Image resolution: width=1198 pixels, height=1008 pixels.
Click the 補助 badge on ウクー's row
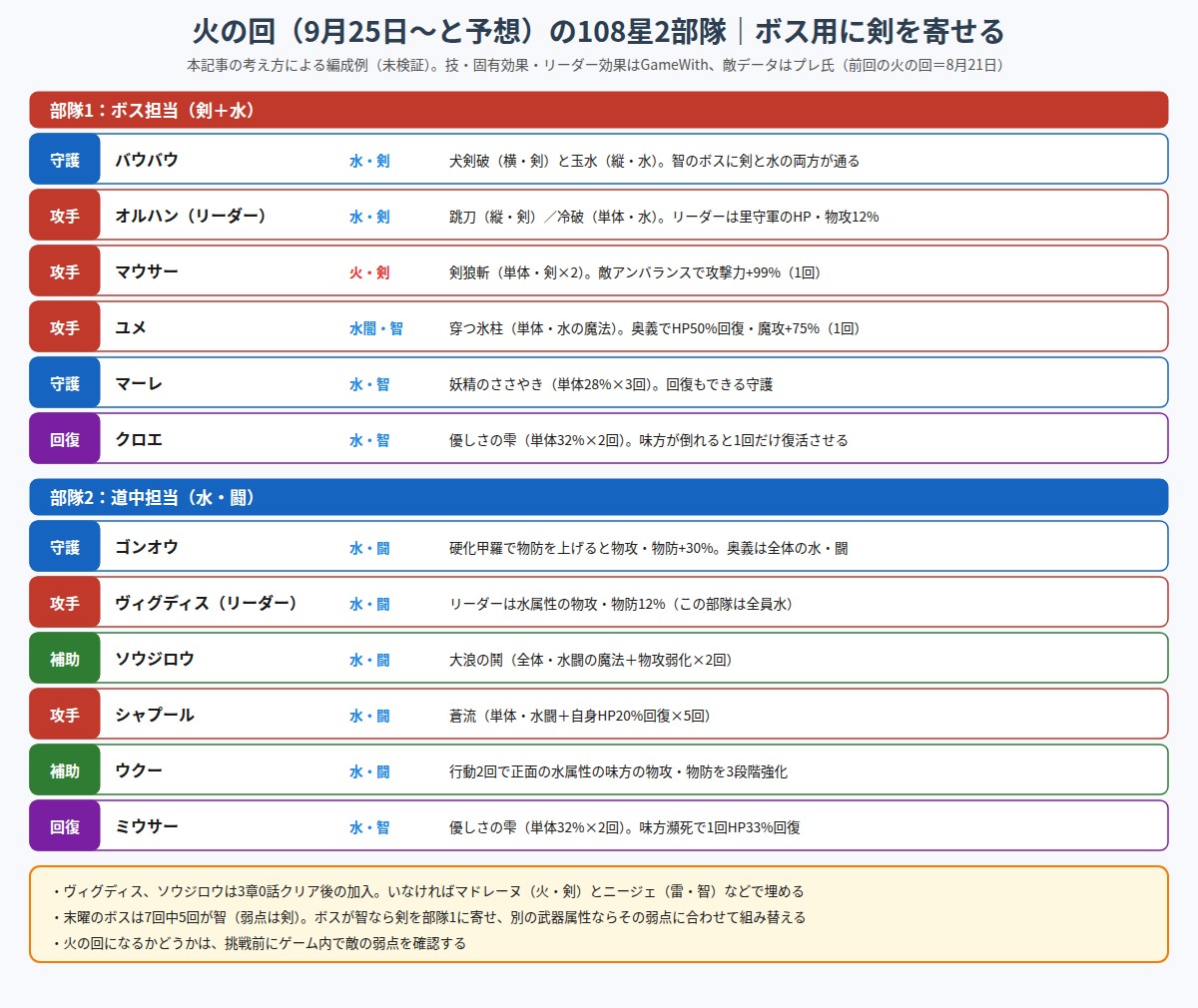pyautogui.click(x=65, y=770)
